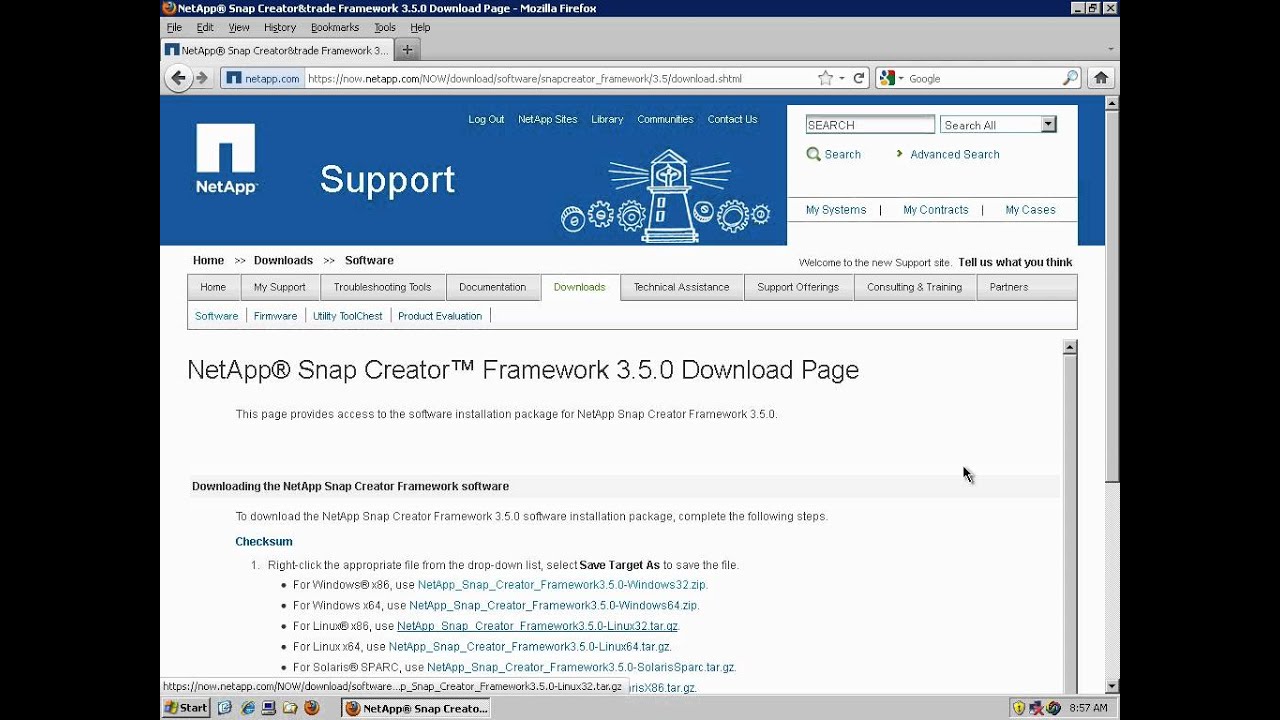The width and height of the screenshot is (1280, 720).
Task: Click the green Search magnifier icon
Action: [814, 154]
